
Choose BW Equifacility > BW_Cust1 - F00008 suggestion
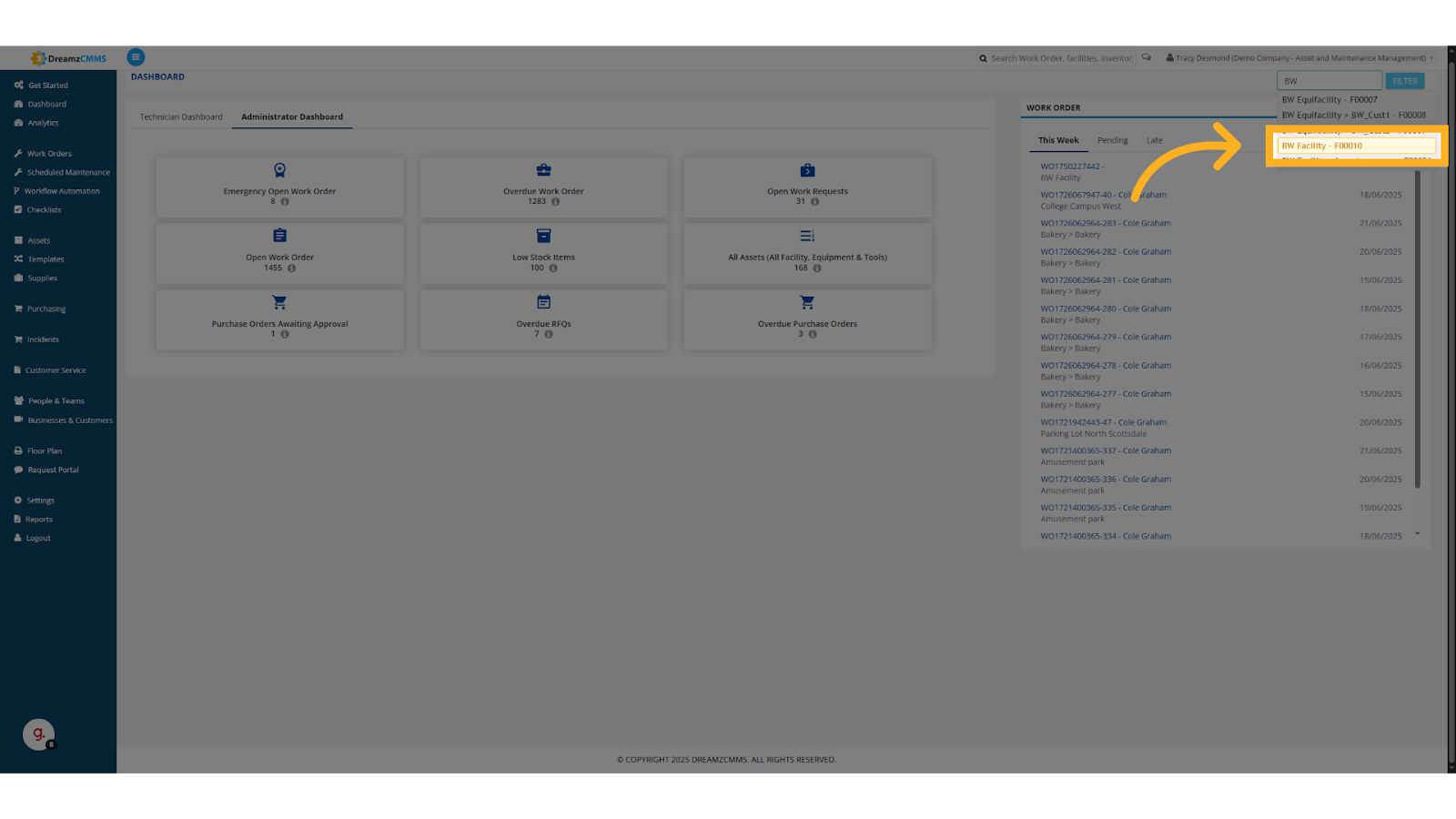tap(1354, 116)
